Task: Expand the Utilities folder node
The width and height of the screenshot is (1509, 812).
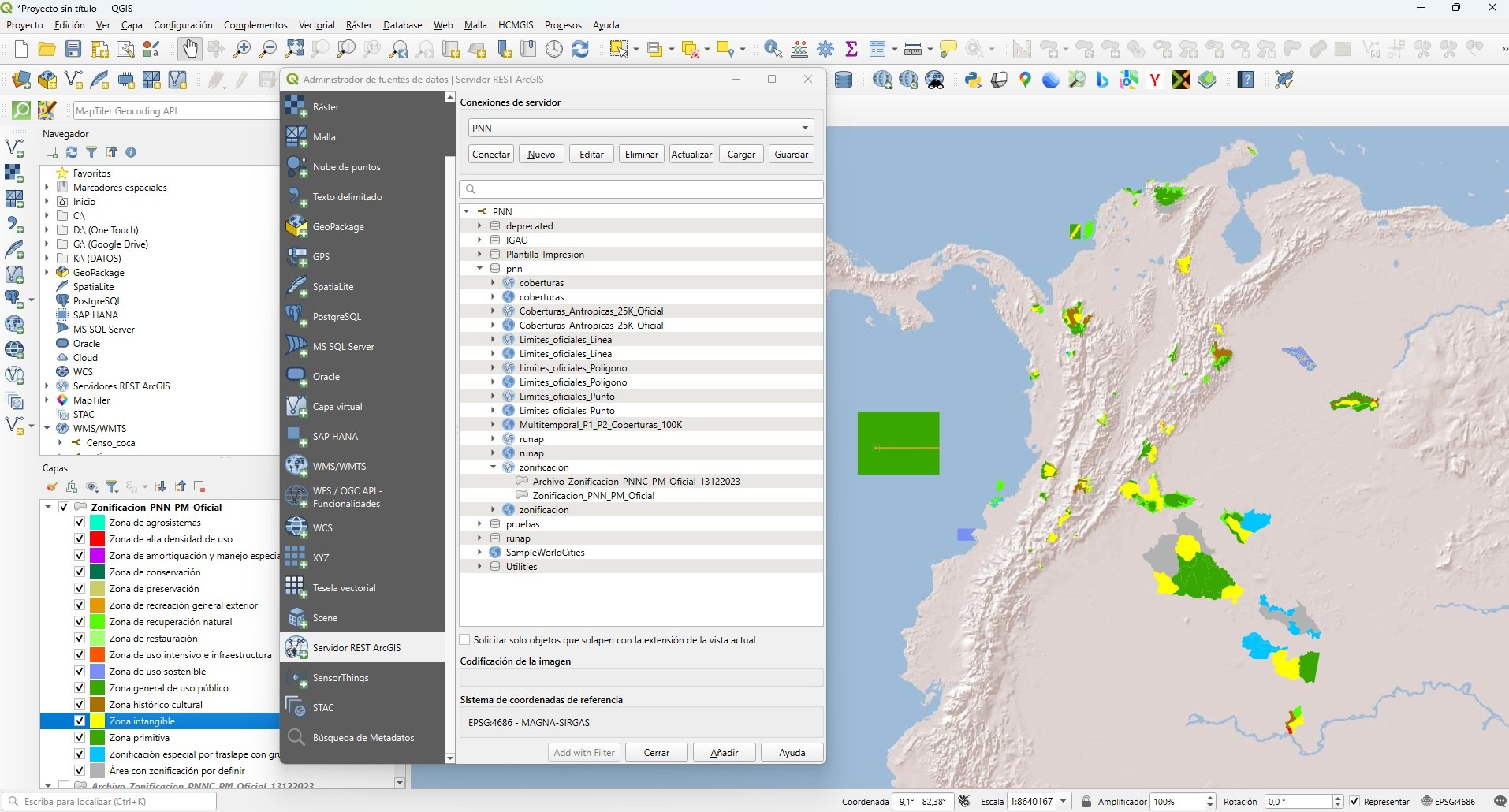Action: [479, 566]
